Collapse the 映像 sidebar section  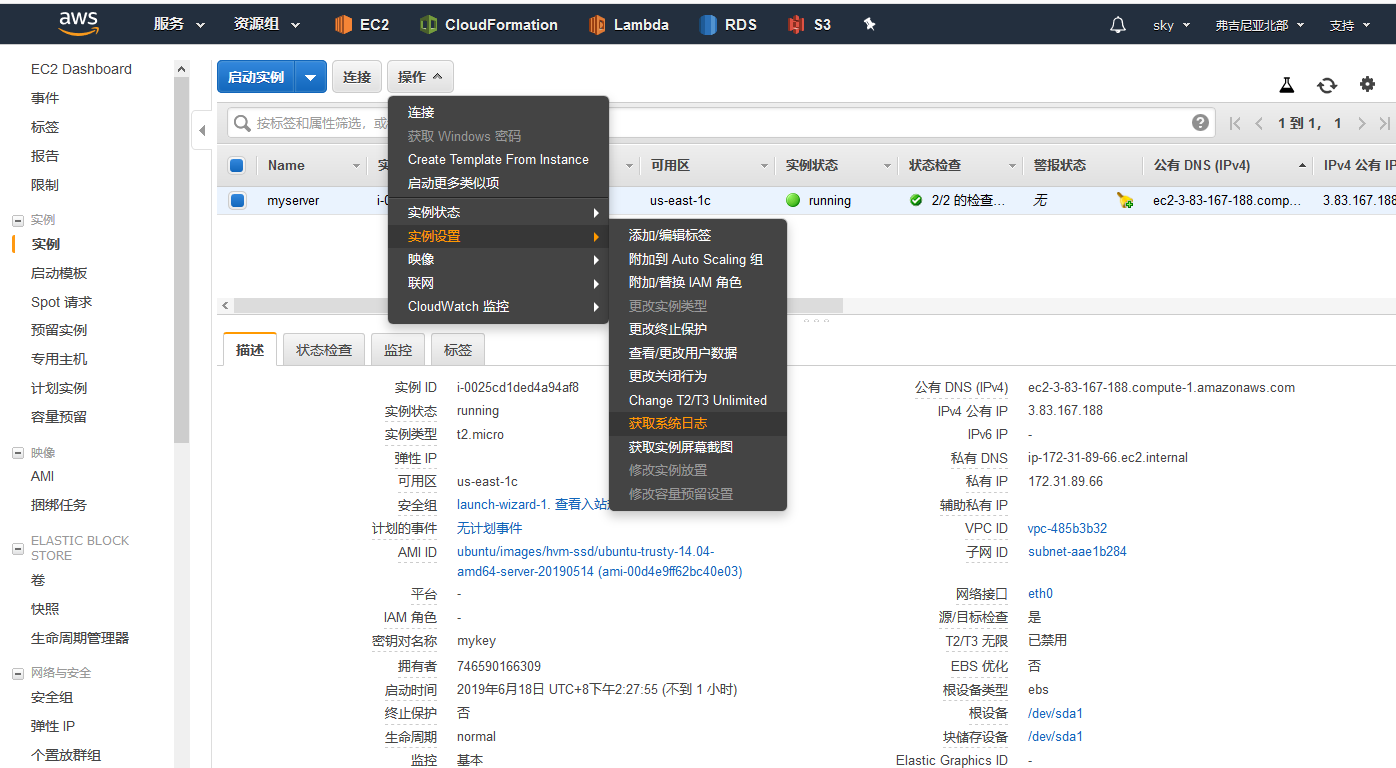click(17, 453)
